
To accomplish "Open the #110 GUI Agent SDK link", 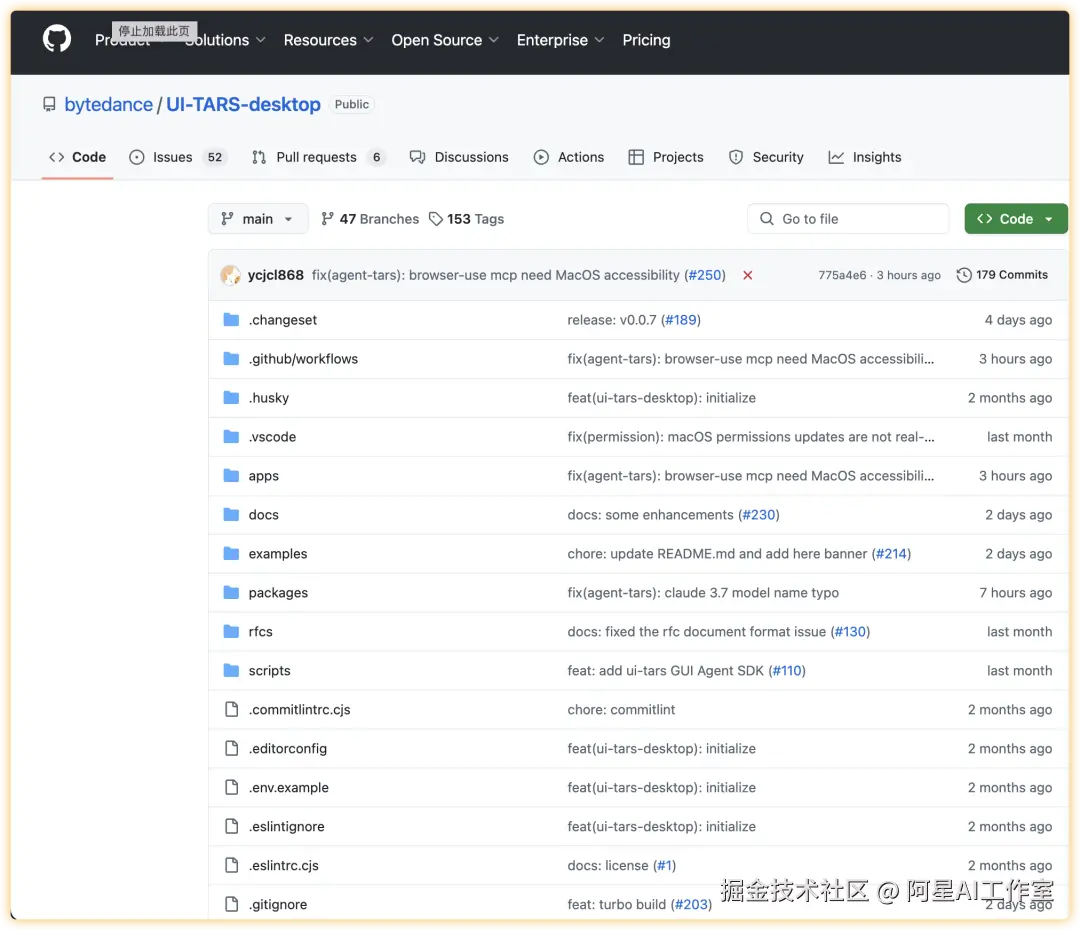I will point(787,670).
